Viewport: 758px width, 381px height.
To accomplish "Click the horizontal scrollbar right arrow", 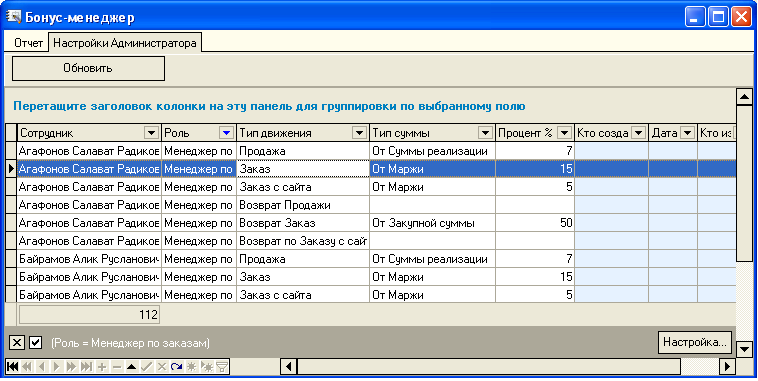I will tap(728, 366).
